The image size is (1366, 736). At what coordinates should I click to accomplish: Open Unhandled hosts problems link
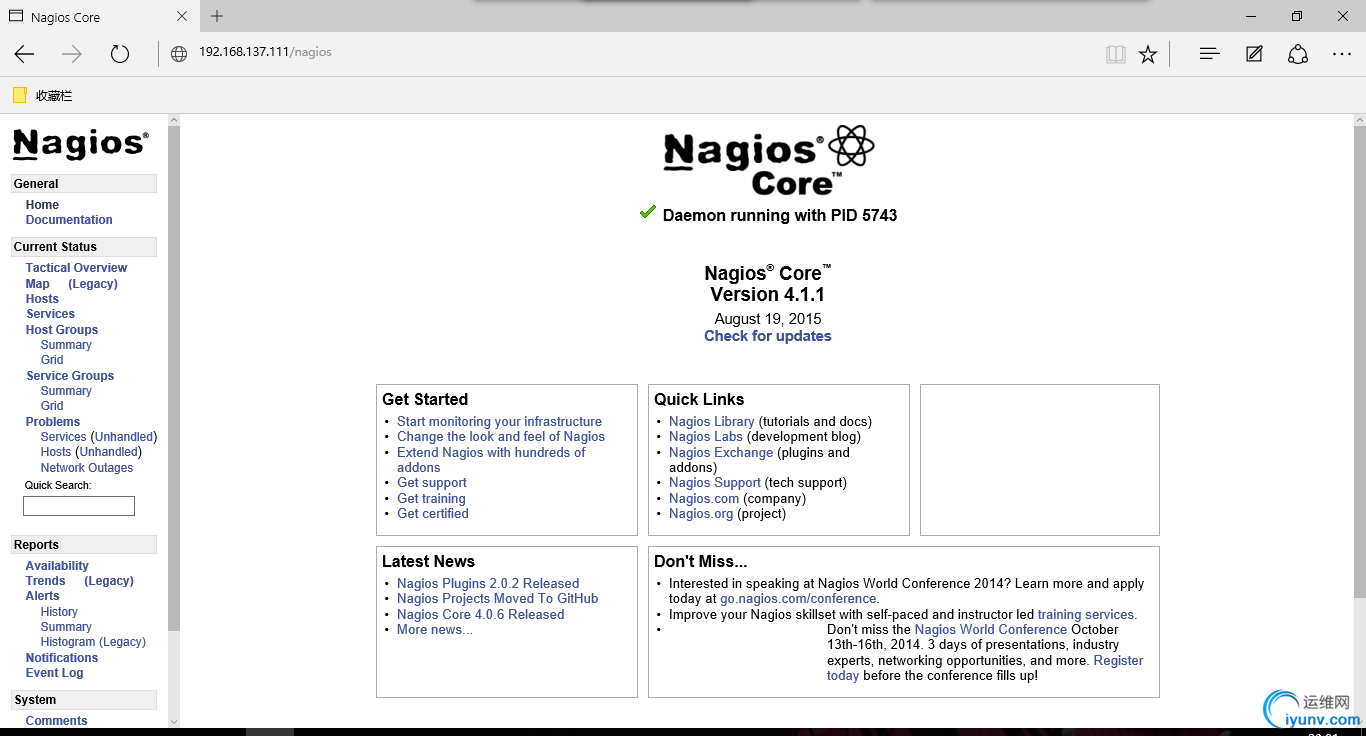pyautogui.click(x=108, y=452)
